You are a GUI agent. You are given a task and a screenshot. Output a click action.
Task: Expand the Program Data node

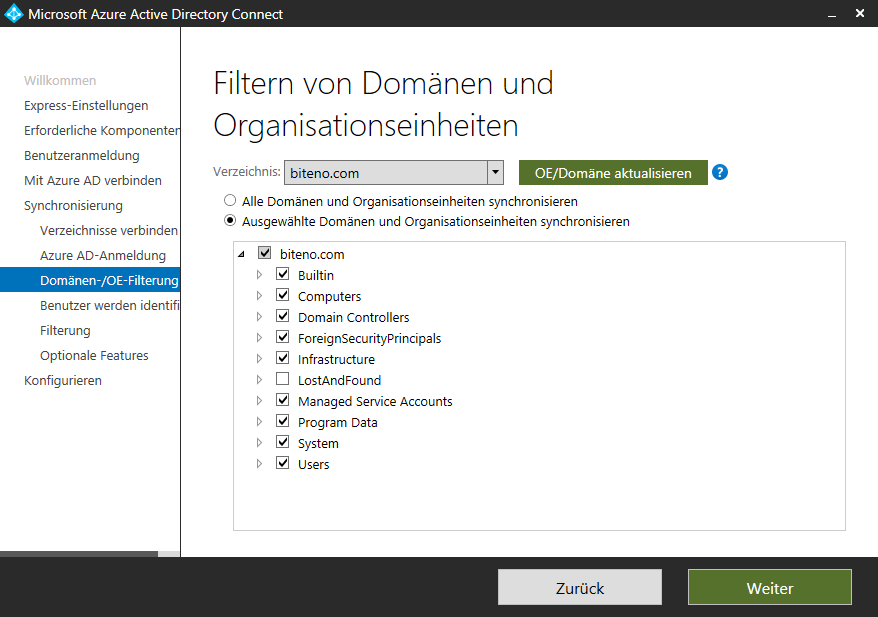point(259,422)
